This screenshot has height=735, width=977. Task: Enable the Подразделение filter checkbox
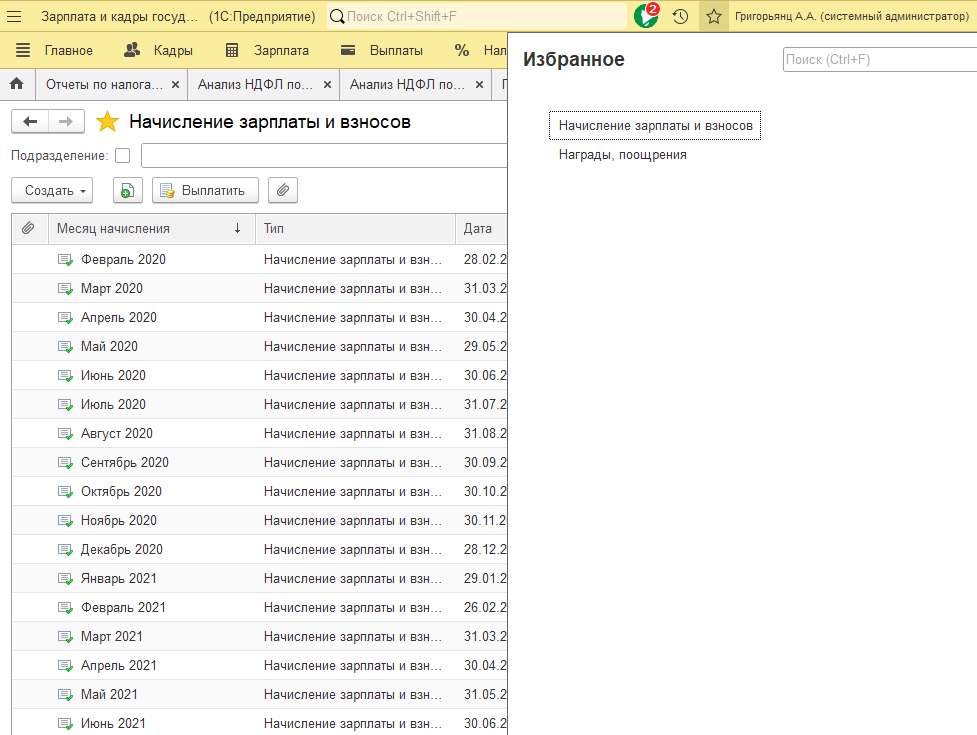tap(123, 156)
